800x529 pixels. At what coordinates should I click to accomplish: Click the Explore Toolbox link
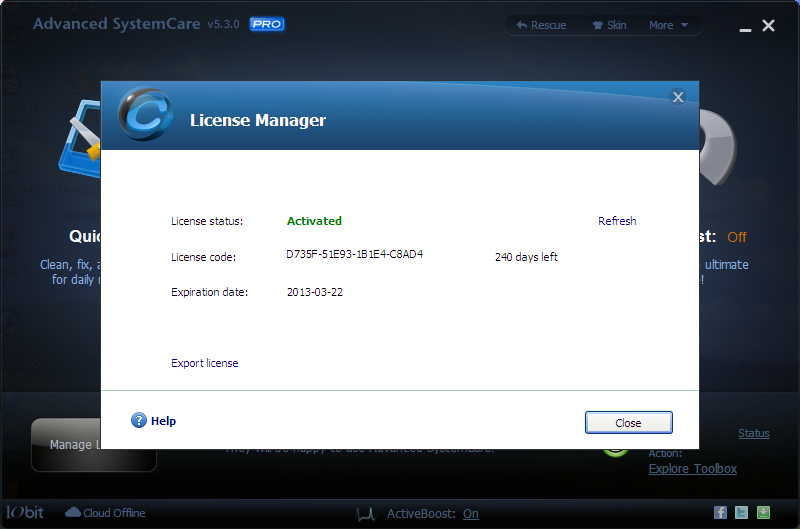(693, 469)
